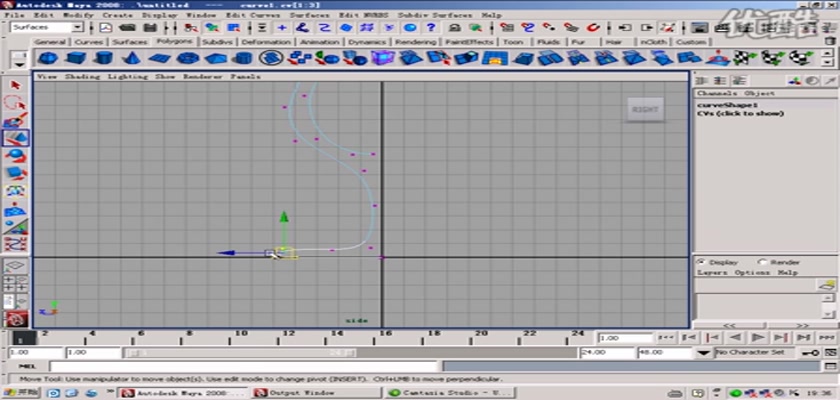Click the checkered sphere shelf icon
The width and height of the screenshot is (840, 400).
[801, 57]
